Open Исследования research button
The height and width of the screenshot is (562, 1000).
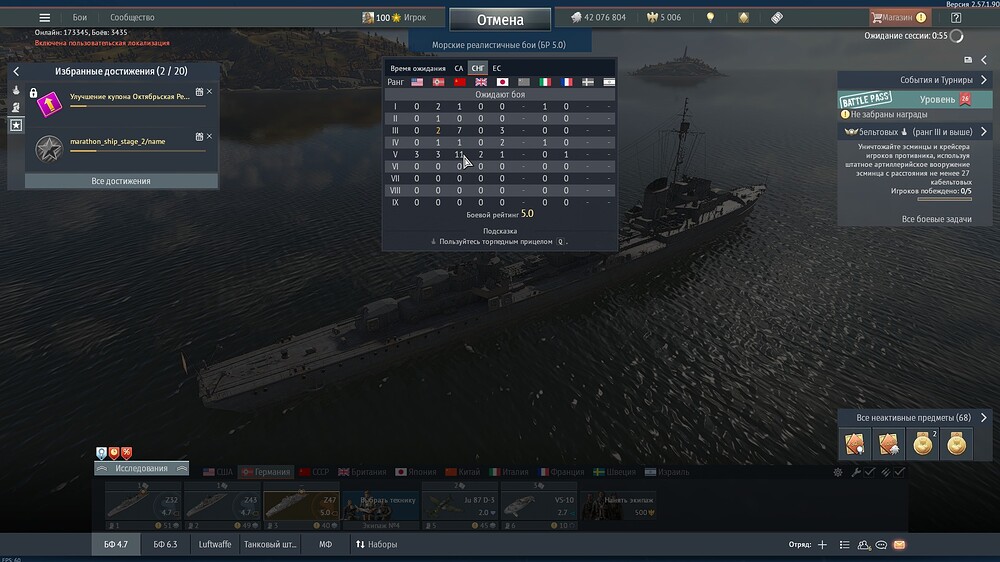[x=142, y=468]
